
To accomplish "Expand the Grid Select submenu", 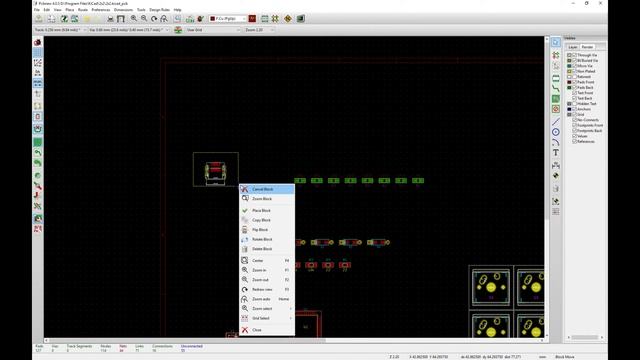I will click(x=267, y=318).
